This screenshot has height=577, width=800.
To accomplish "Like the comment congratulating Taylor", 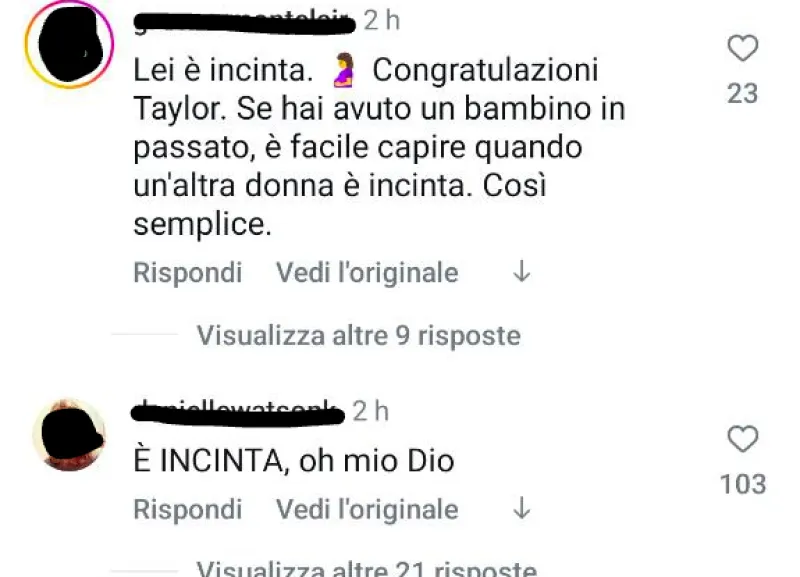I will coord(742,47).
